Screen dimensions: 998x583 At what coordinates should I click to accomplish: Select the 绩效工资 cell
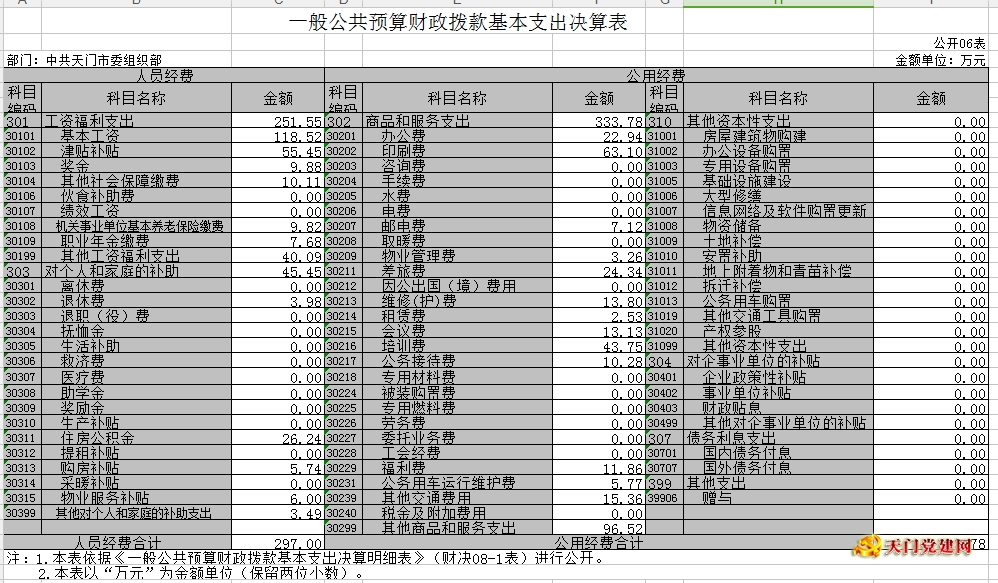[x=137, y=211]
